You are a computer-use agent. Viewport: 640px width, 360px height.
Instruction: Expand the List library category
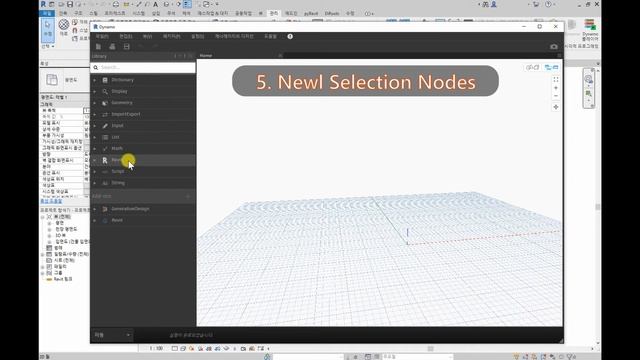[x=95, y=137]
